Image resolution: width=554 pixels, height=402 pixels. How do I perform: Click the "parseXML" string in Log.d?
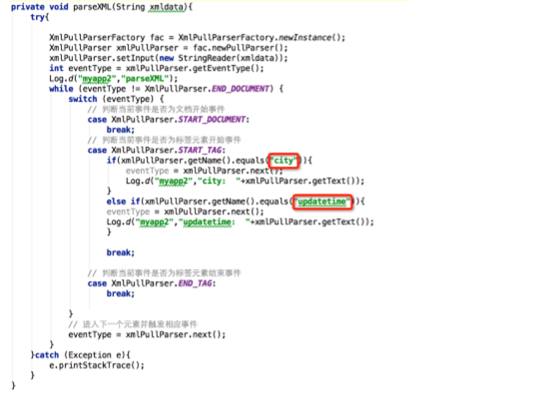[x=145, y=78]
